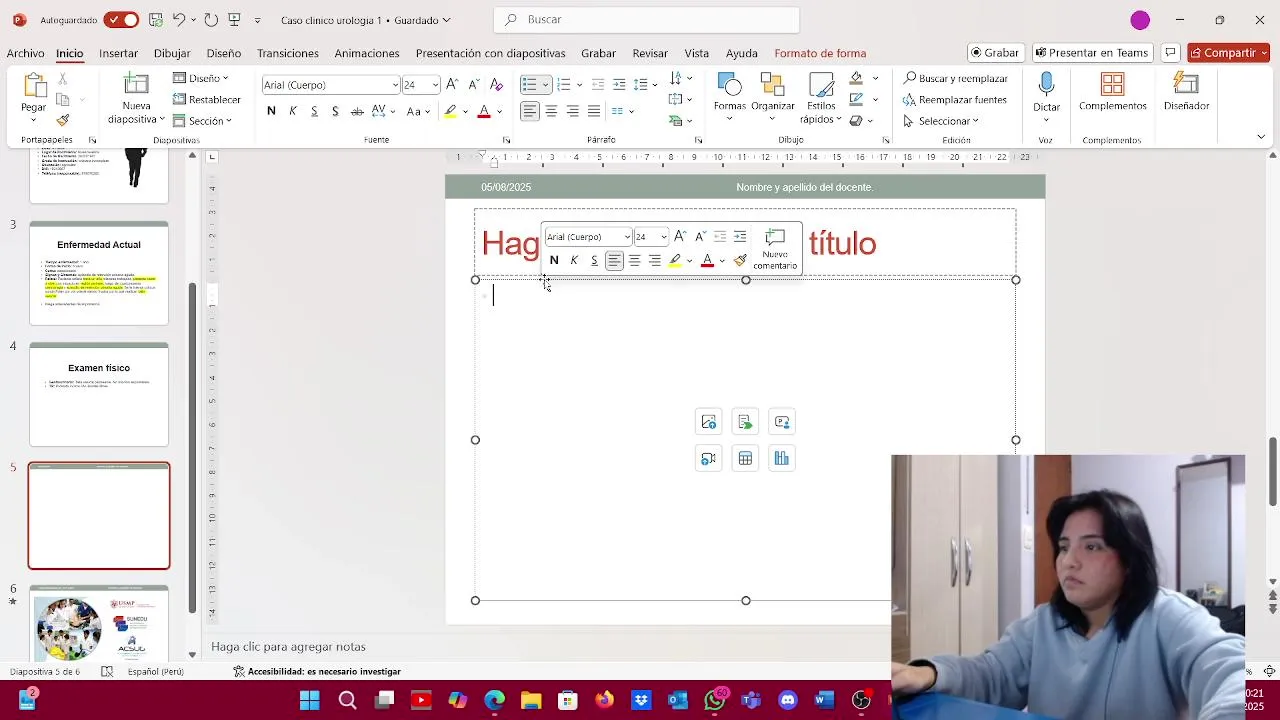Toggle text shadow in ribbon
1280x720 pixels.
(x=335, y=111)
